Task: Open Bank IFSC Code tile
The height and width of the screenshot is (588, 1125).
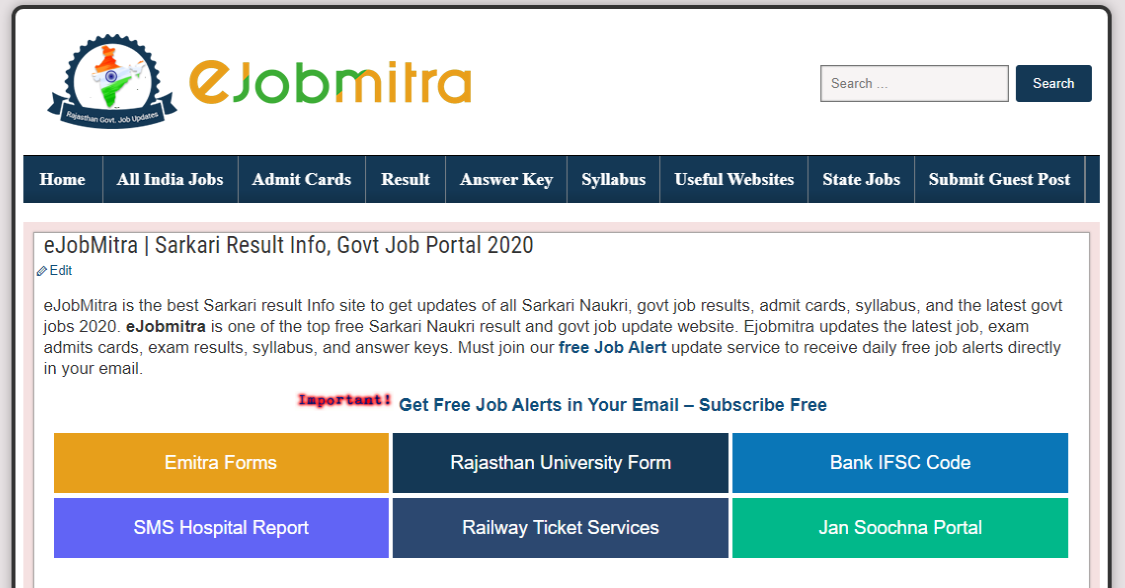Action: tap(900, 463)
